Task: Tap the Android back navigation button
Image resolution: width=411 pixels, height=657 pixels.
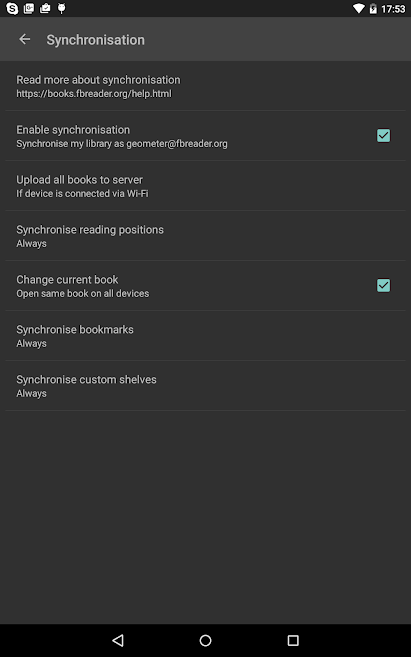Action: pyautogui.click(x=118, y=640)
